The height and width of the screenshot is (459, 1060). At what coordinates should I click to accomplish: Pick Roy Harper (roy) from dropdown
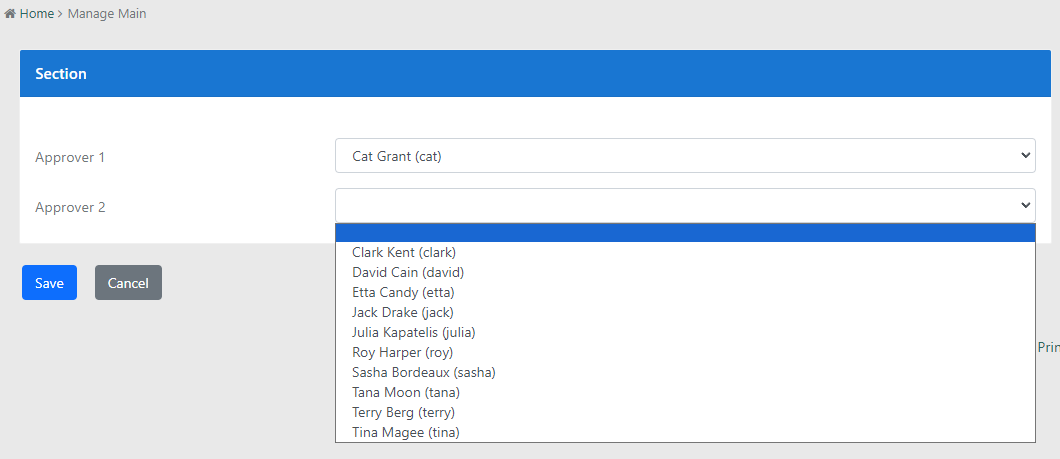pyautogui.click(x=402, y=352)
